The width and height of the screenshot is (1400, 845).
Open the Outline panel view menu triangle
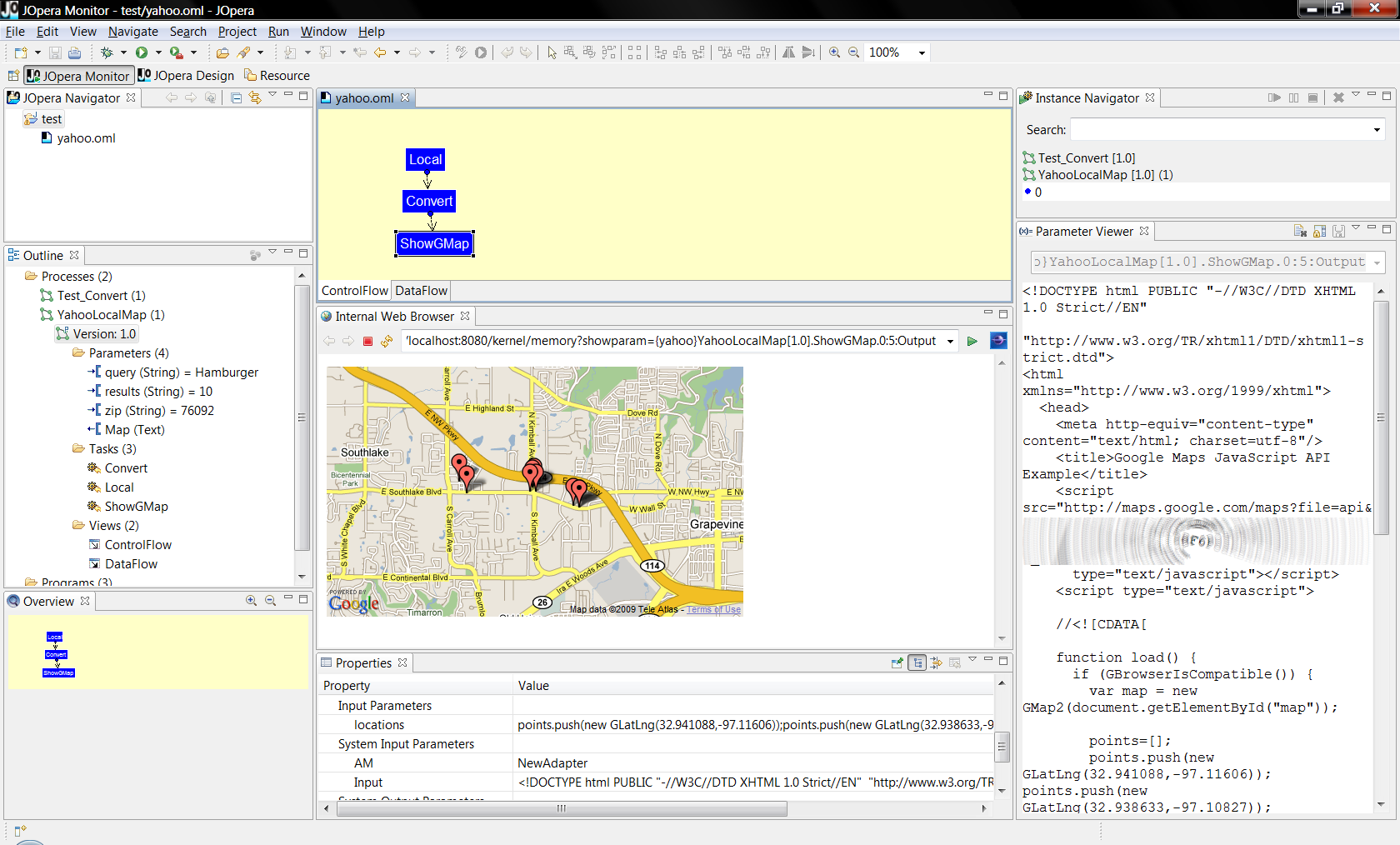coord(272,252)
